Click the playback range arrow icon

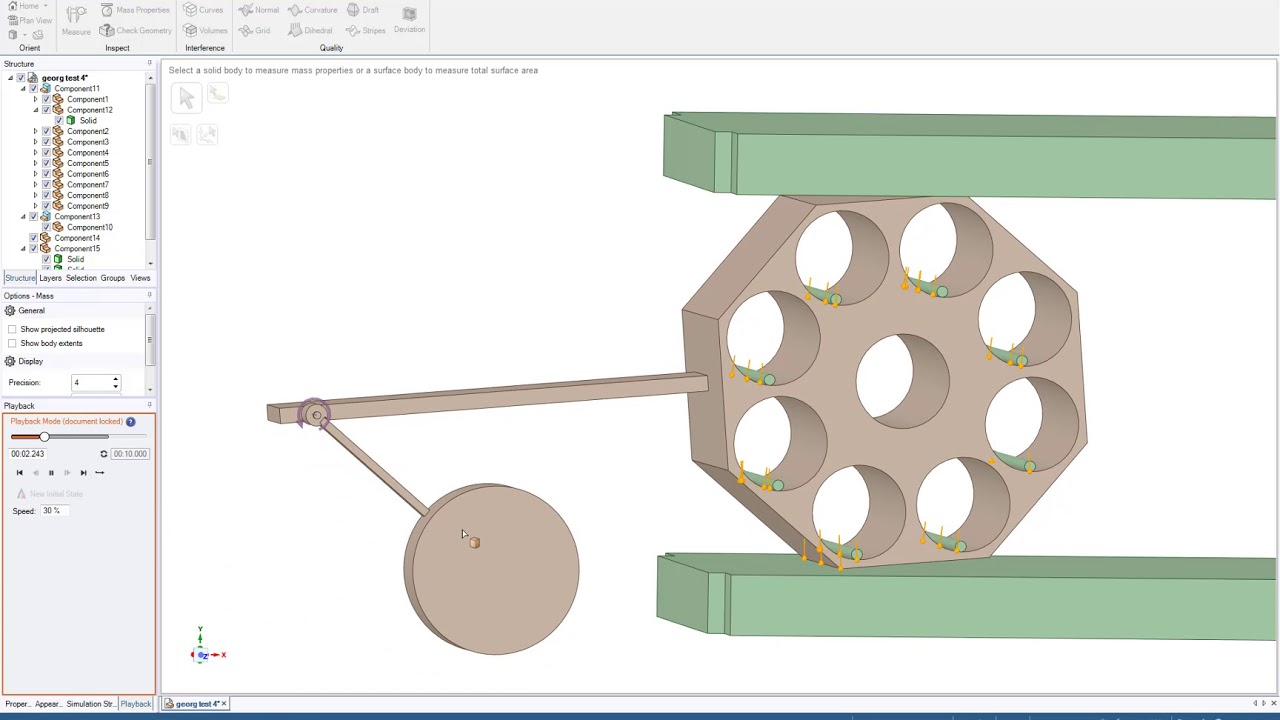click(x=99, y=473)
